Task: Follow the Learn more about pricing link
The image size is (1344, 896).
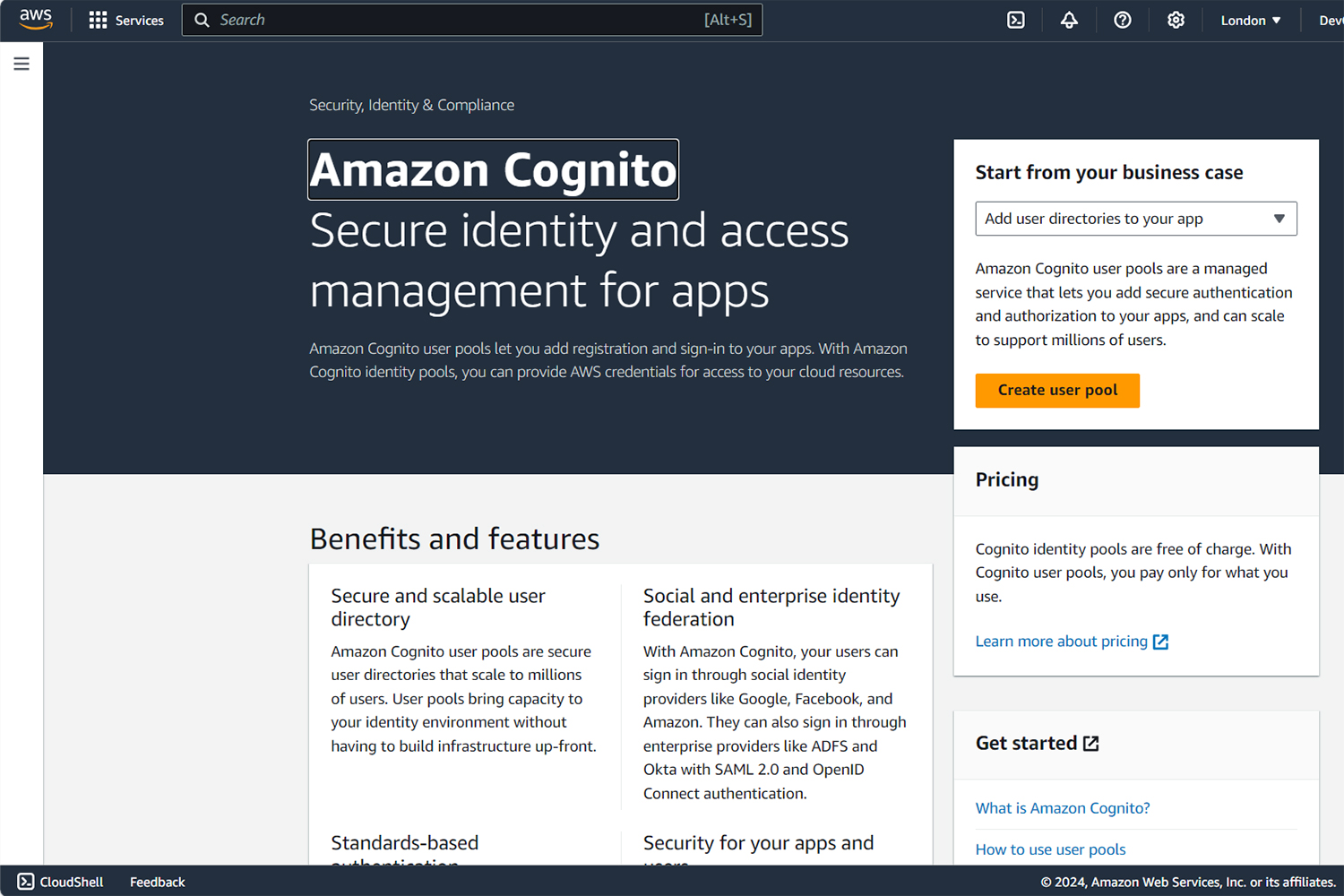Action: 1062,642
